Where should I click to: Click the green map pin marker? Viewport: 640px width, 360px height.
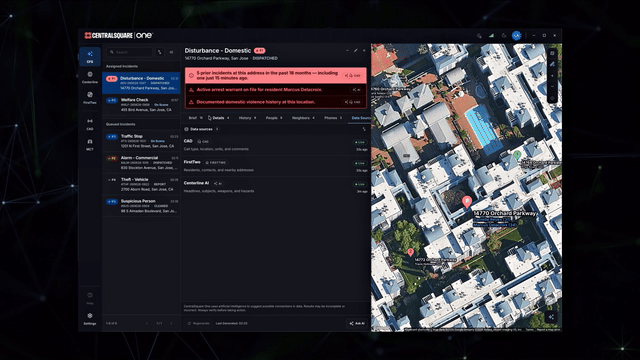click(517, 155)
